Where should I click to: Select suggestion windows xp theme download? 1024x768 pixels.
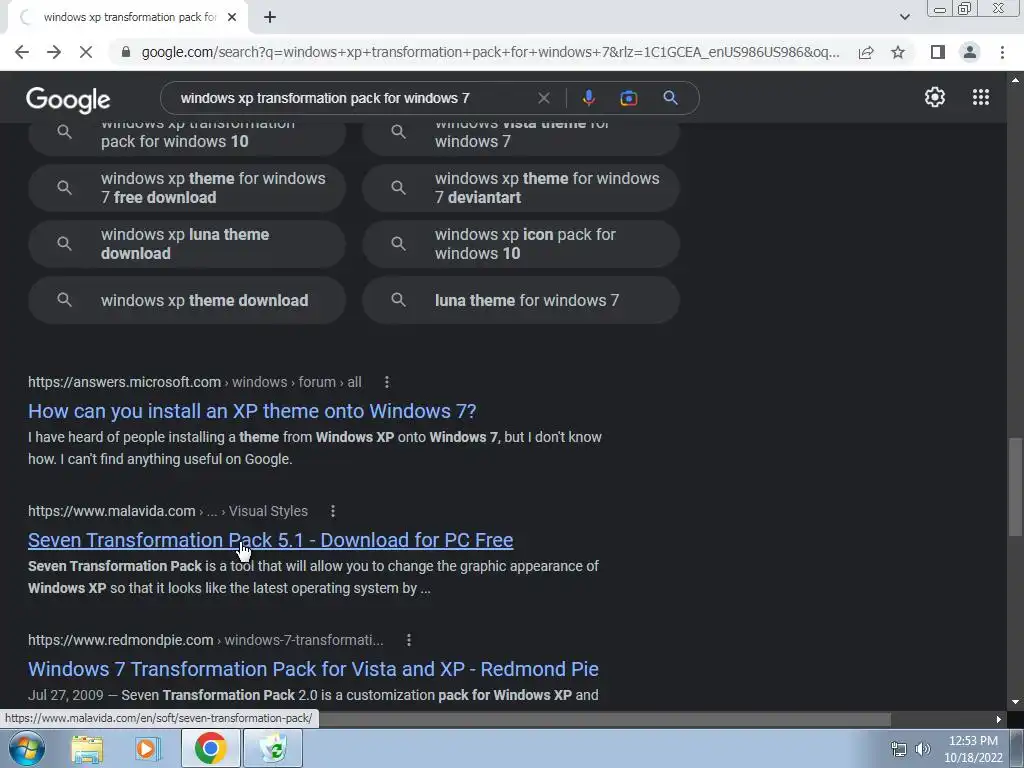pyautogui.click(x=187, y=300)
